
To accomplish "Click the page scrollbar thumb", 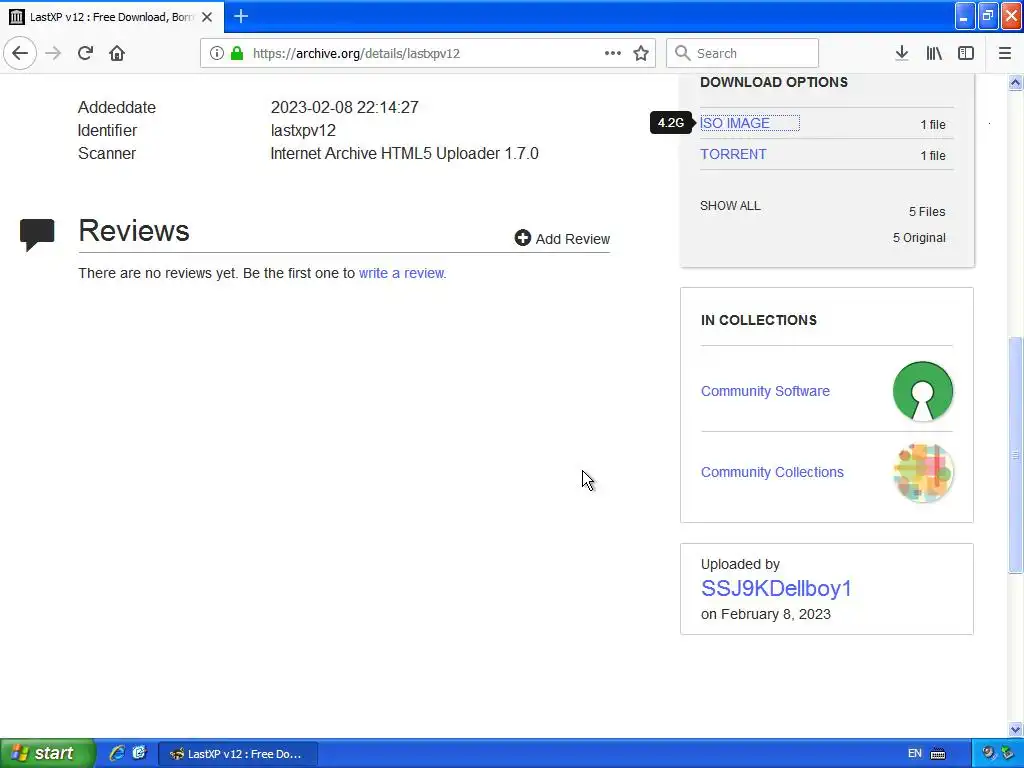I will click(x=1016, y=455).
